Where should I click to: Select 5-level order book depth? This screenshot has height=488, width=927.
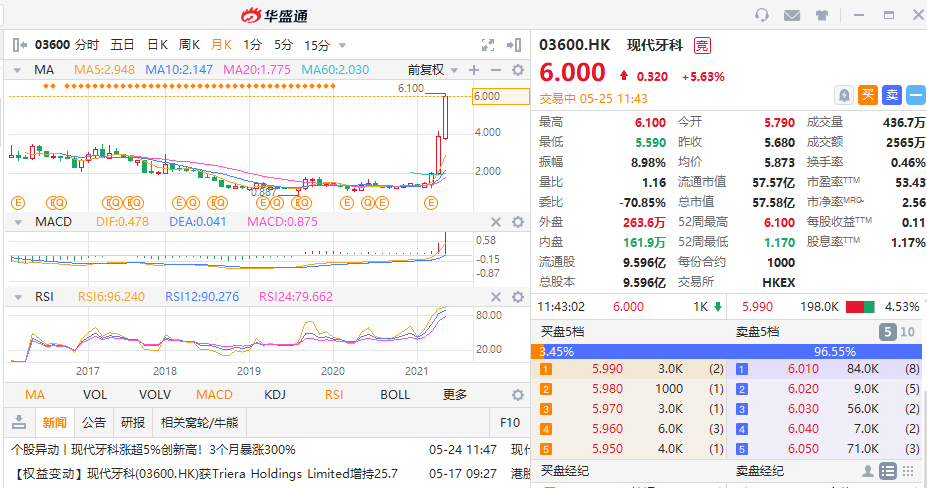(x=887, y=332)
